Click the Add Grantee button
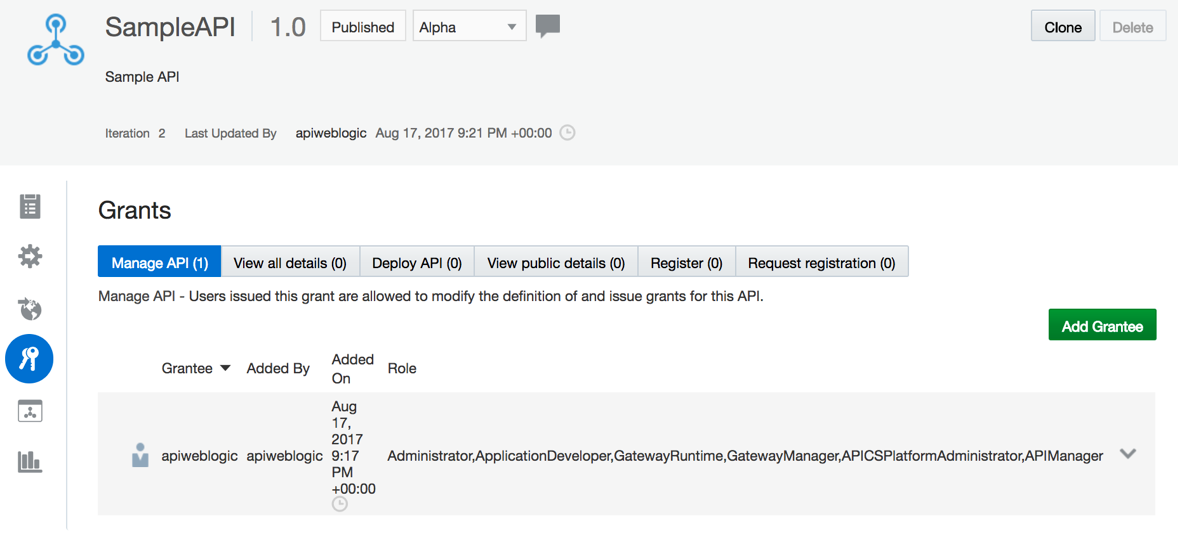The height and width of the screenshot is (534, 1178). [1102, 327]
